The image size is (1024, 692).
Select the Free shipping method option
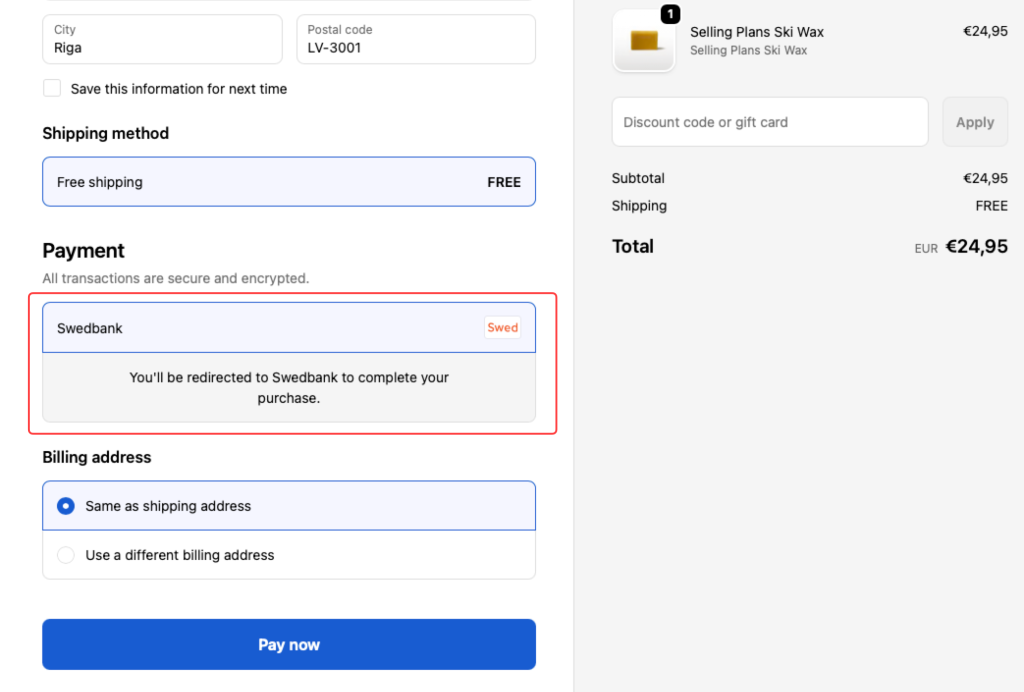pyautogui.click(x=289, y=182)
